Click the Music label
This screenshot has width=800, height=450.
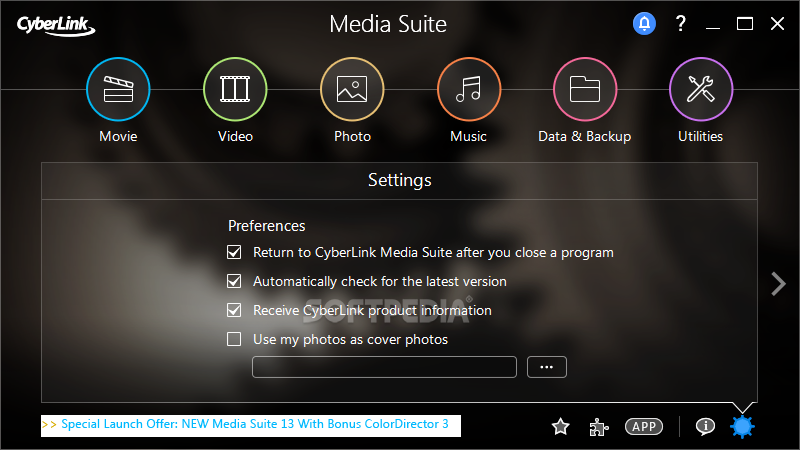pos(468,136)
